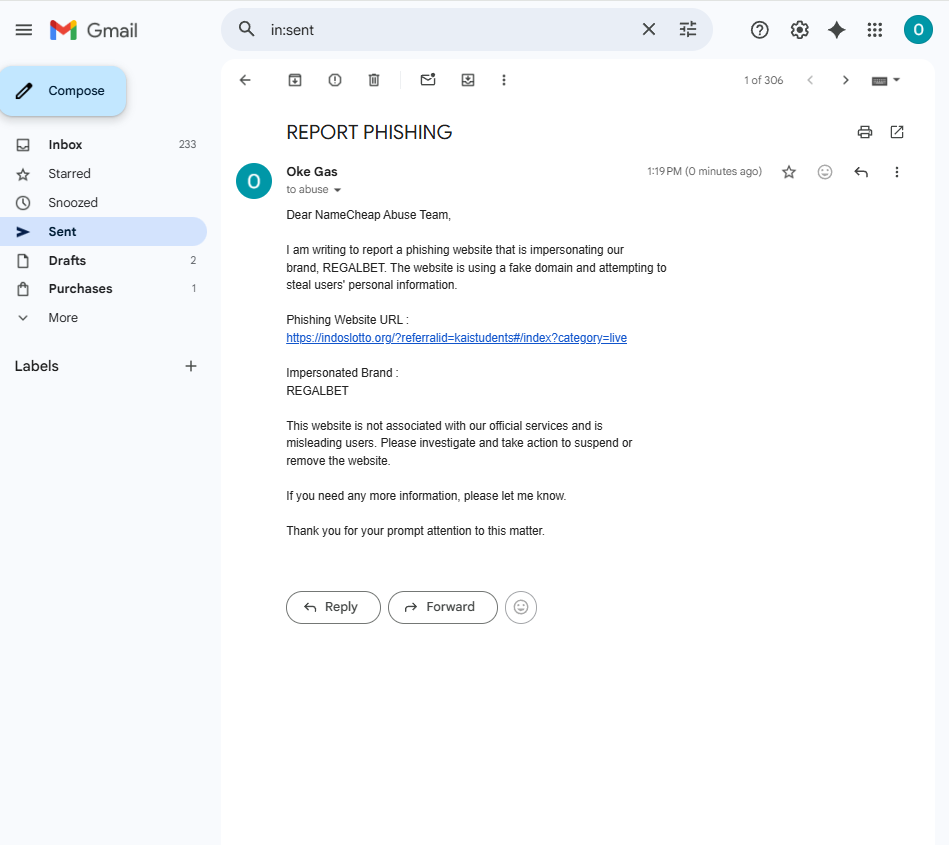The image size is (949, 845).
Task: Report this email as spam
Action: pyautogui.click(x=335, y=80)
